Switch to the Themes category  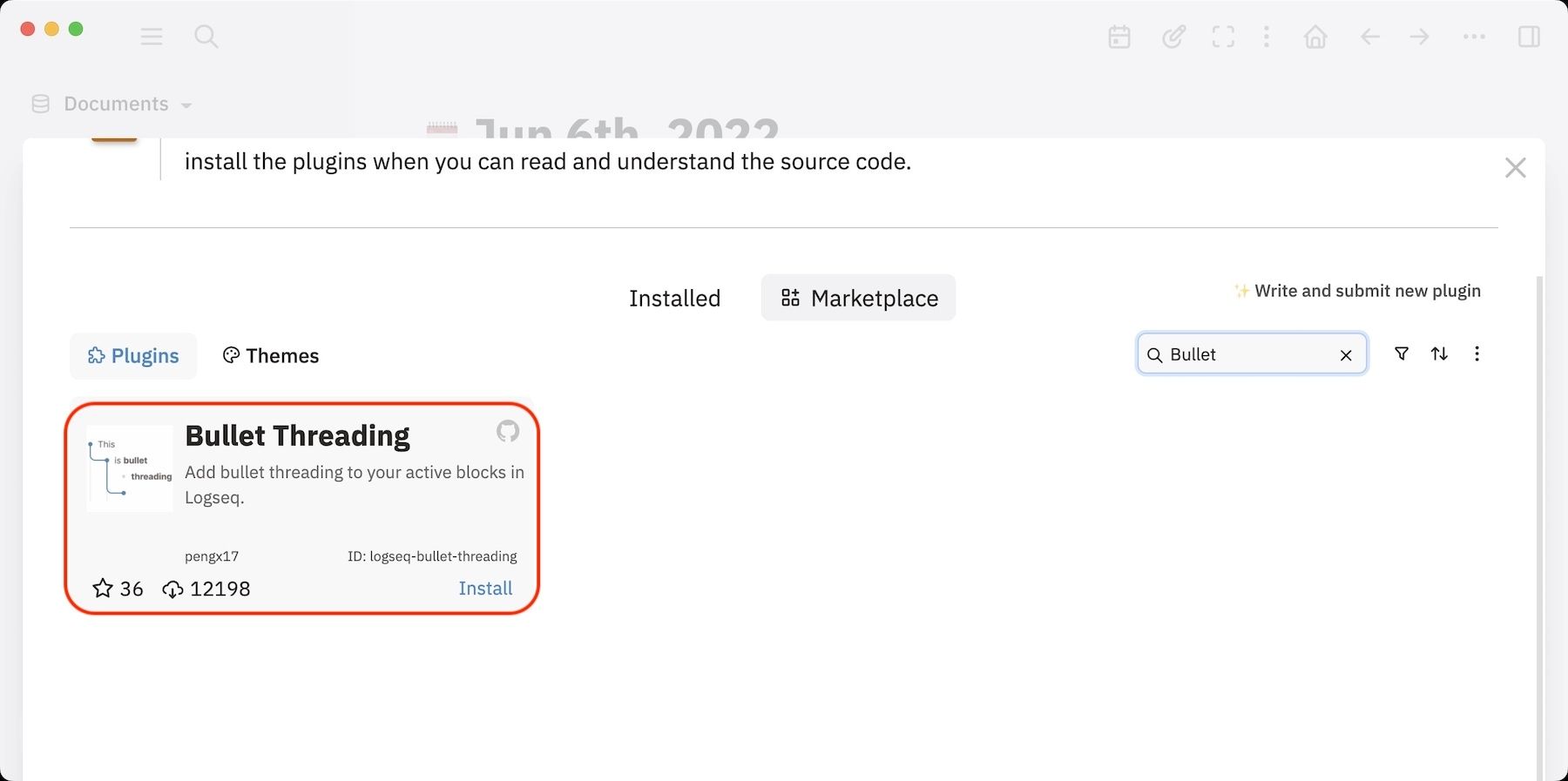[271, 356]
